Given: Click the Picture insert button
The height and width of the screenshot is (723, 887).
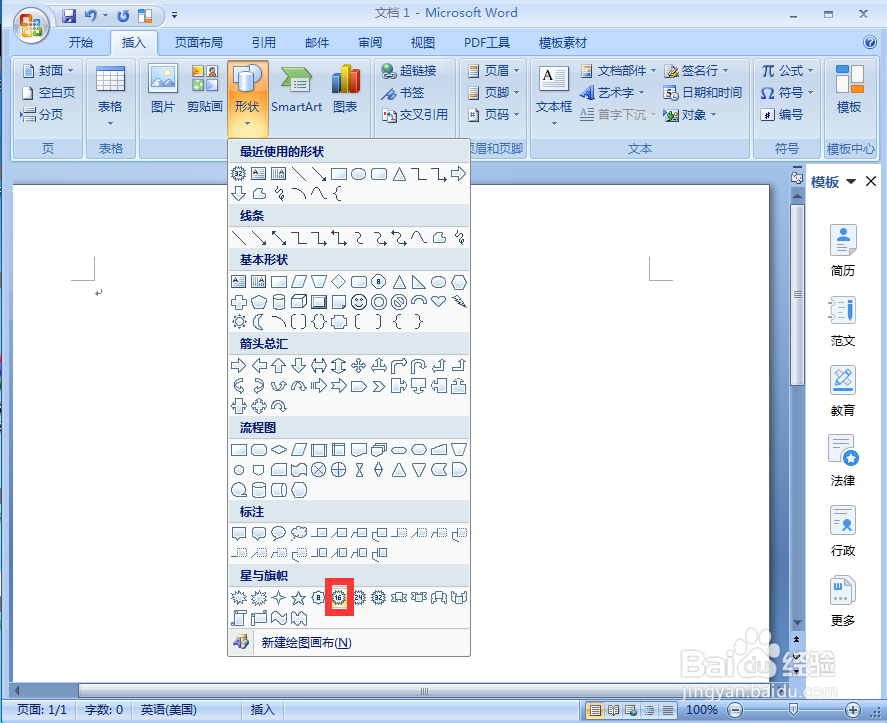Looking at the screenshot, I should (x=163, y=88).
